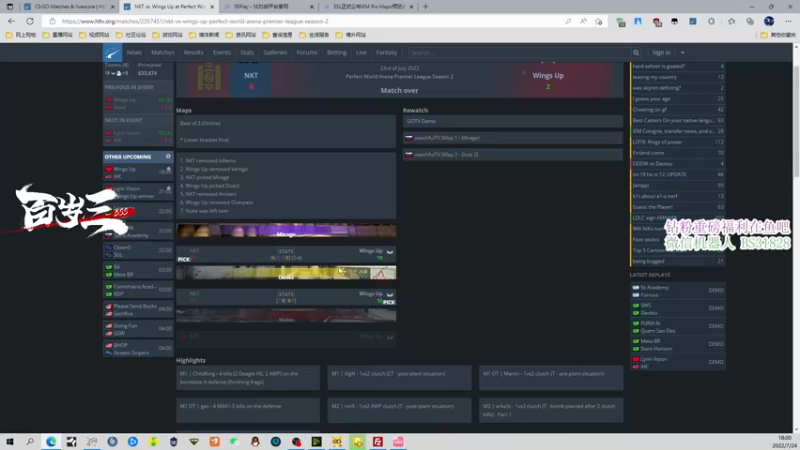Switch to the ESL IEM Rio Major tab

(x=368, y=7)
